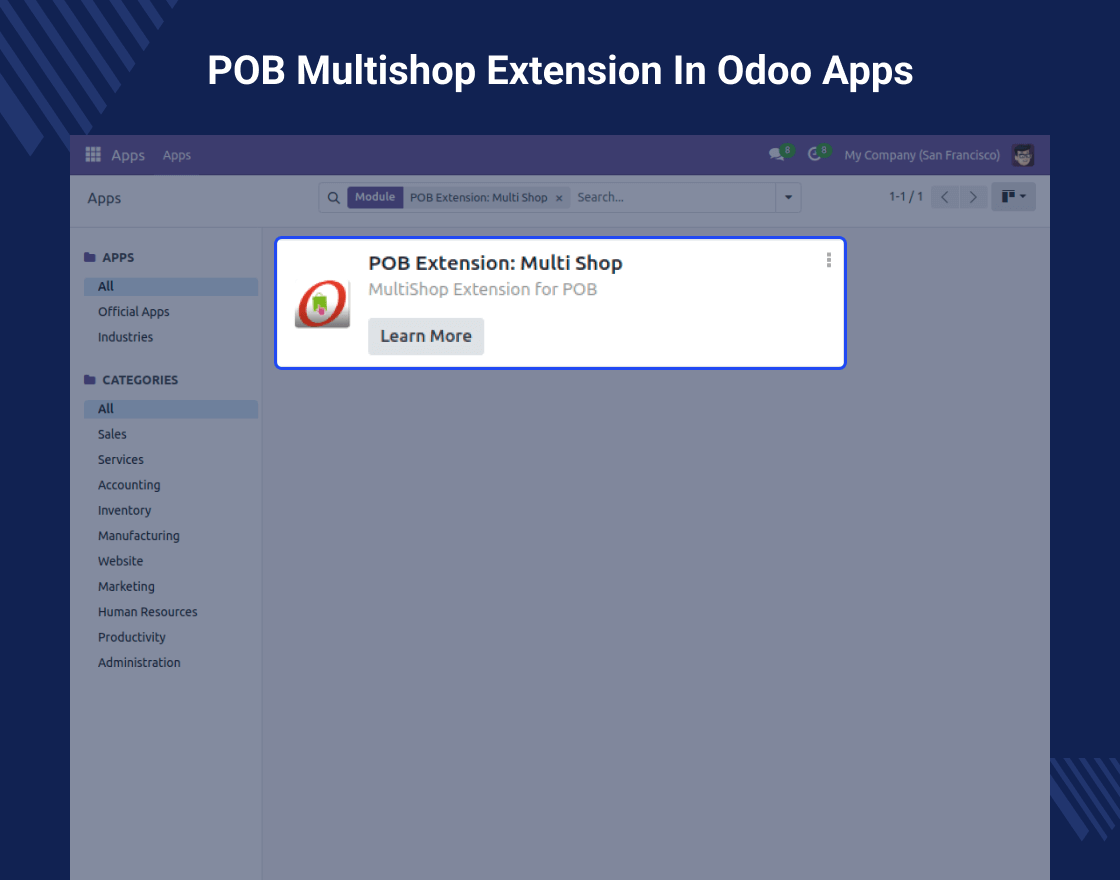This screenshot has width=1120, height=880.
Task: Select Industries filter
Action: click(x=125, y=337)
